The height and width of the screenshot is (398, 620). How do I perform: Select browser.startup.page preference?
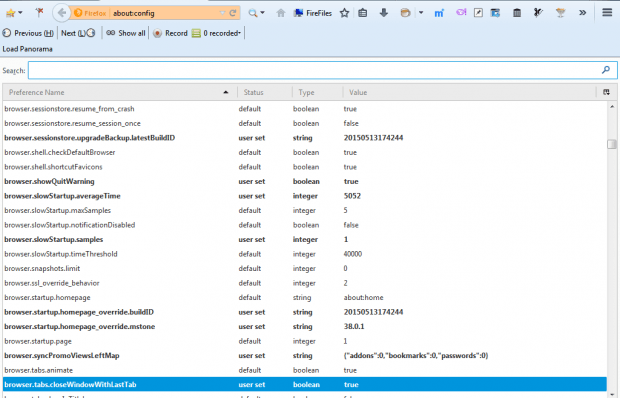click(x=305, y=341)
